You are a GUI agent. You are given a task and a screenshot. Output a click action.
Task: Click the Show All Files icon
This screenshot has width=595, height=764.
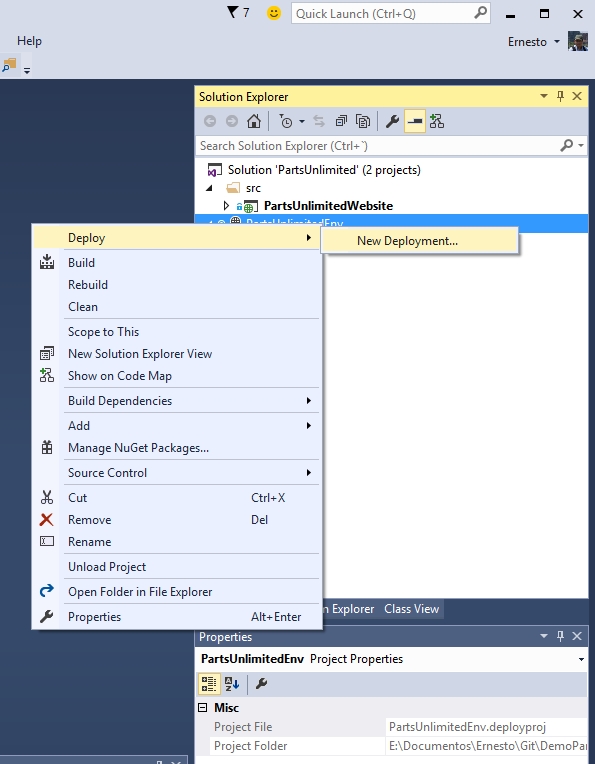(363, 121)
